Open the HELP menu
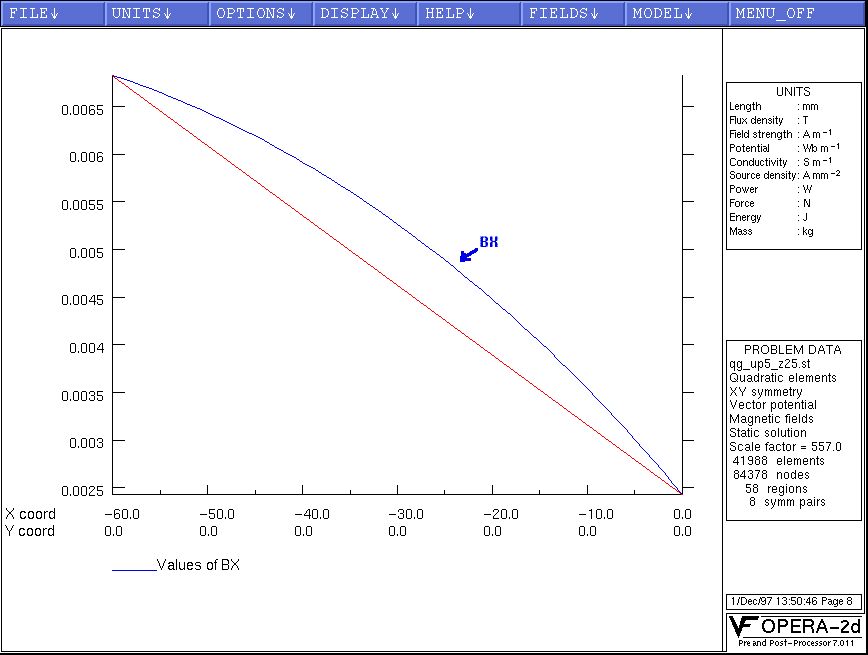This screenshot has height=655, width=868. [x=469, y=13]
